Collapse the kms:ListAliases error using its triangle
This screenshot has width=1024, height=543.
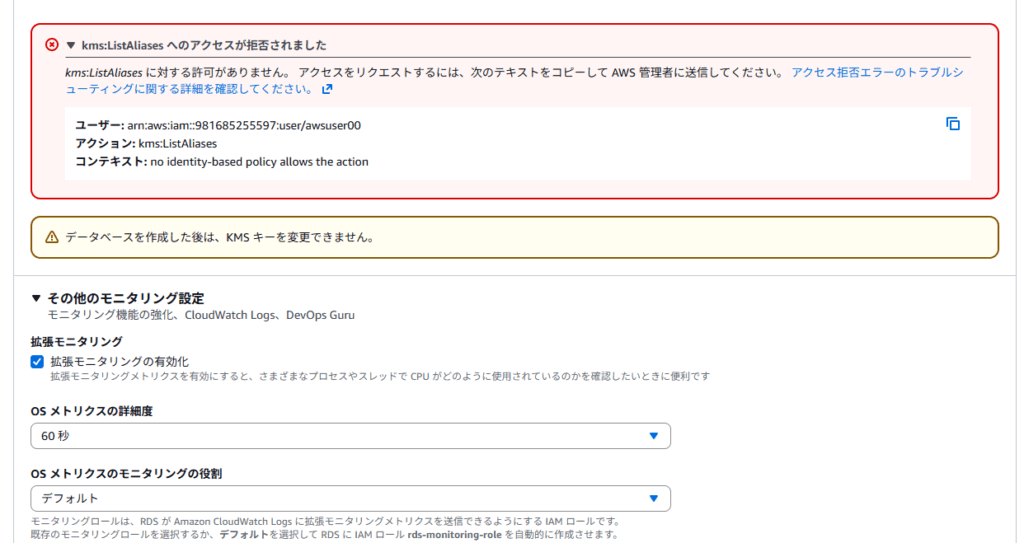coord(71,46)
